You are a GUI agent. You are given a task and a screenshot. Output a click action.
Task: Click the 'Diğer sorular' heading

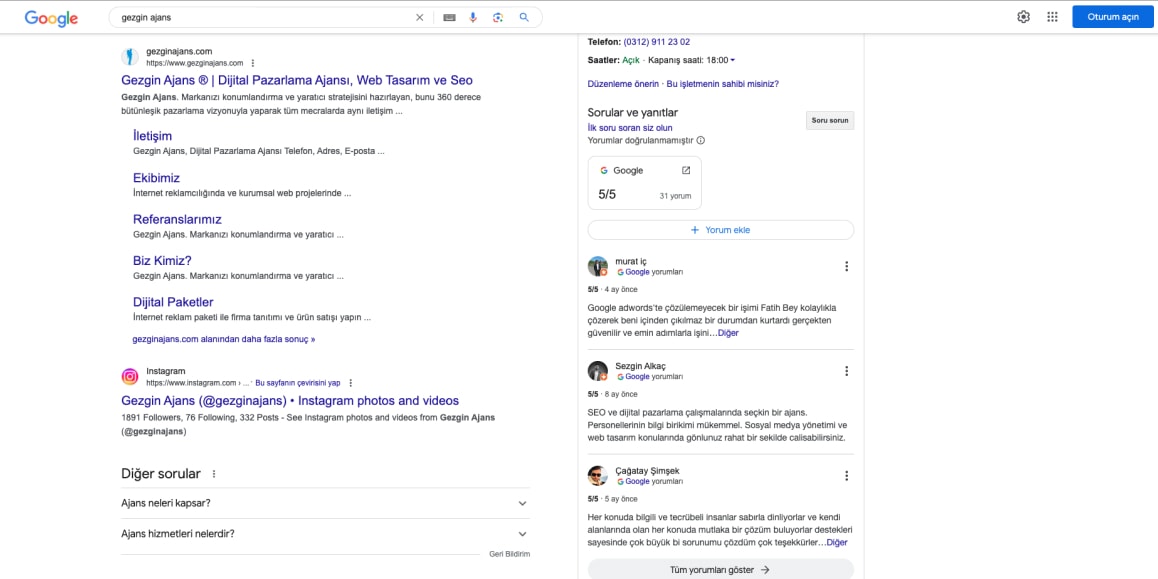point(161,474)
